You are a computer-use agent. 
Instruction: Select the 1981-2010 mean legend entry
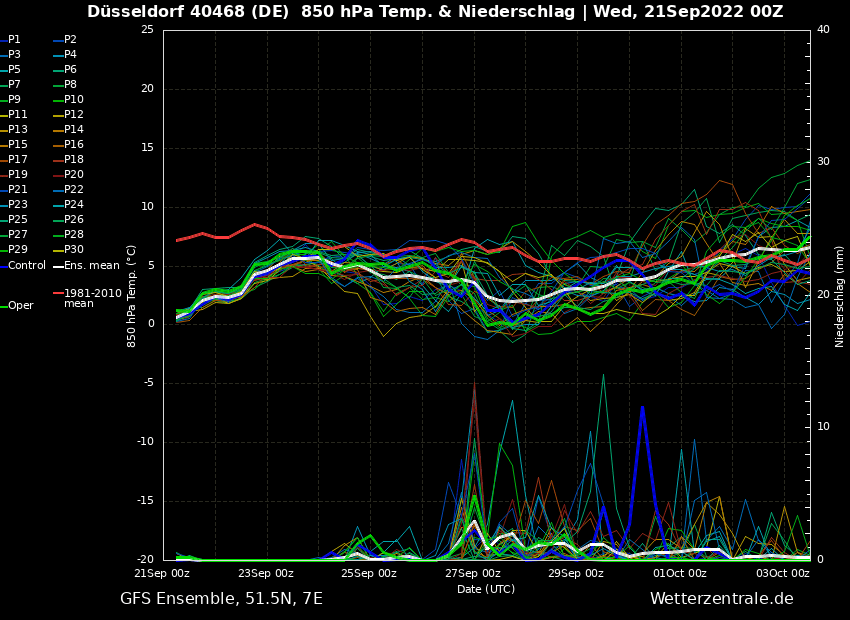click(x=92, y=298)
